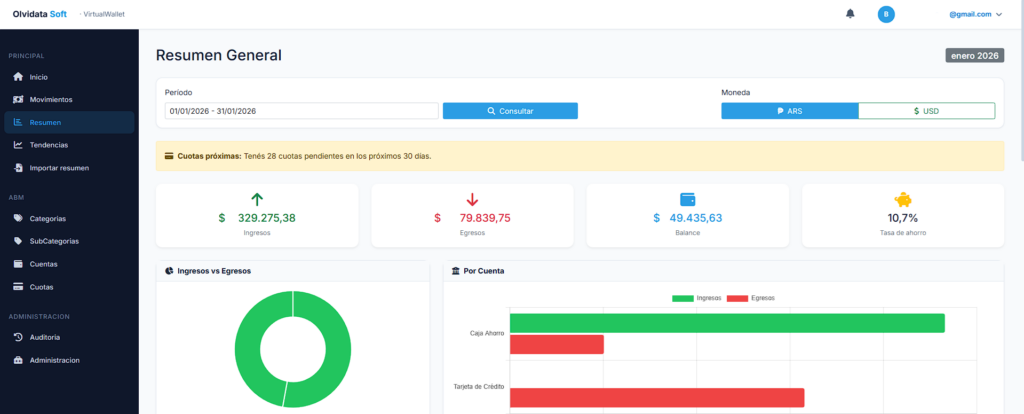Click the Administracion icon in sidebar
Image resolution: width=1024 pixels, height=414 pixels.
click(x=17, y=360)
